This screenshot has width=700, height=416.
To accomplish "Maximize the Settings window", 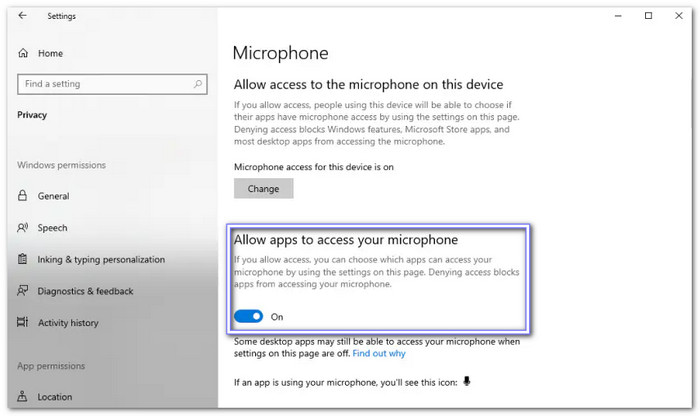I will 648,16.
